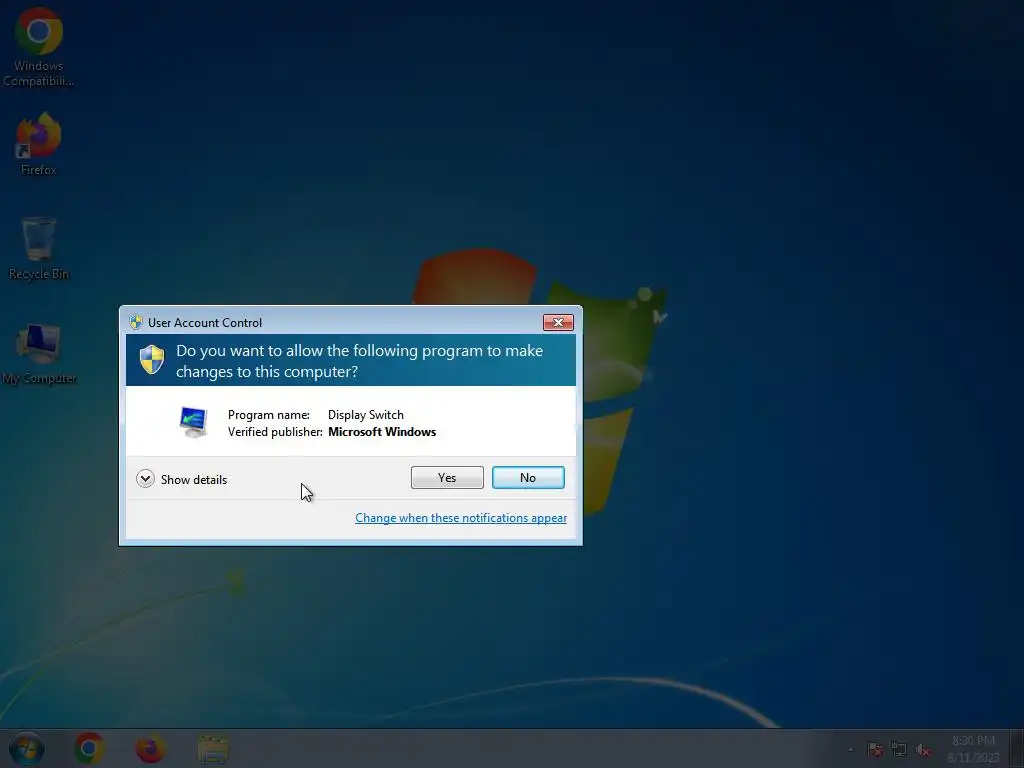The image size is (1024, 768).
Task: Click the Show desktop strip at taskbar end
Action: pyautogui.click(x=1017, y=748)
